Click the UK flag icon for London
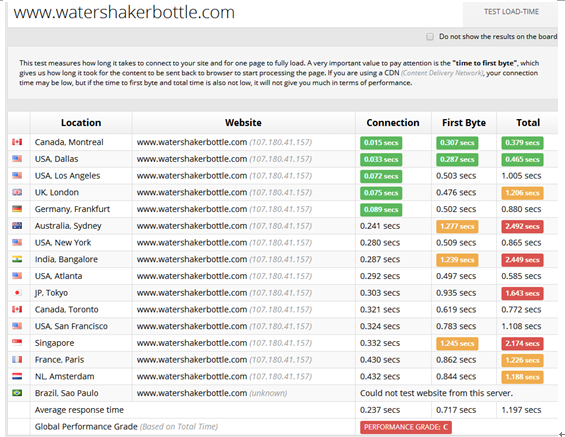The width and height of the screenshot is (565, 437). click(x=17, y=192)
